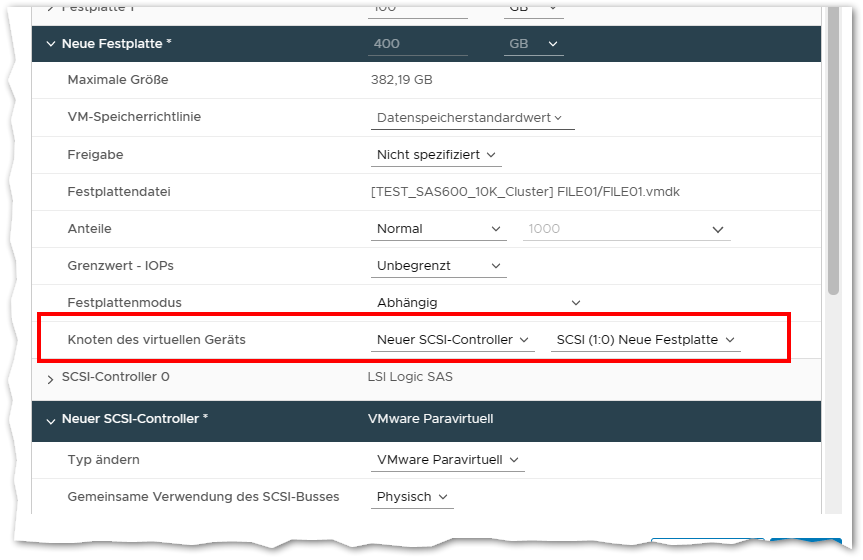Collapse the Neue Festplatte section
This screenshot has height=560, width=863.
51,44
